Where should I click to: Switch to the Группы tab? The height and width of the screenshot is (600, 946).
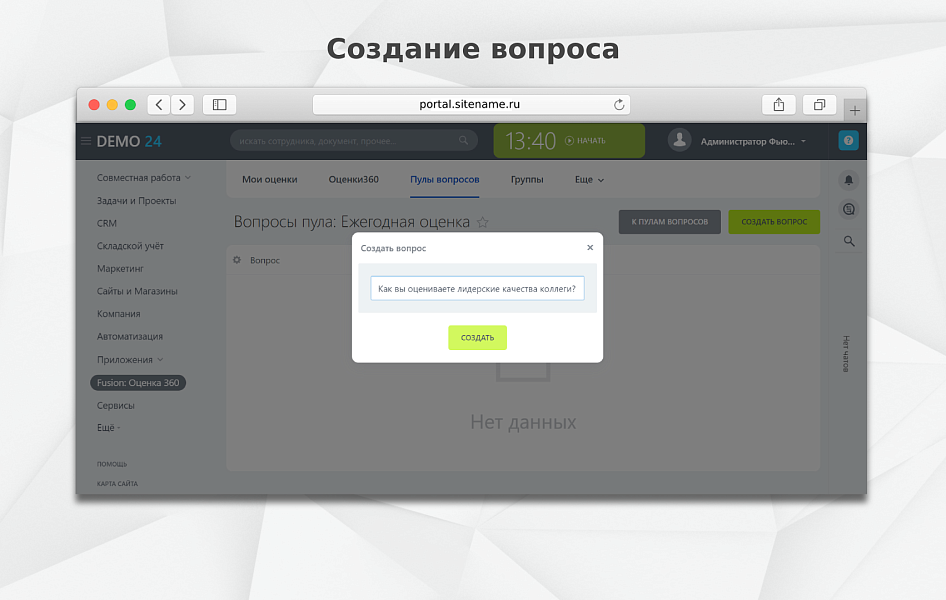(x=528, y=180)
